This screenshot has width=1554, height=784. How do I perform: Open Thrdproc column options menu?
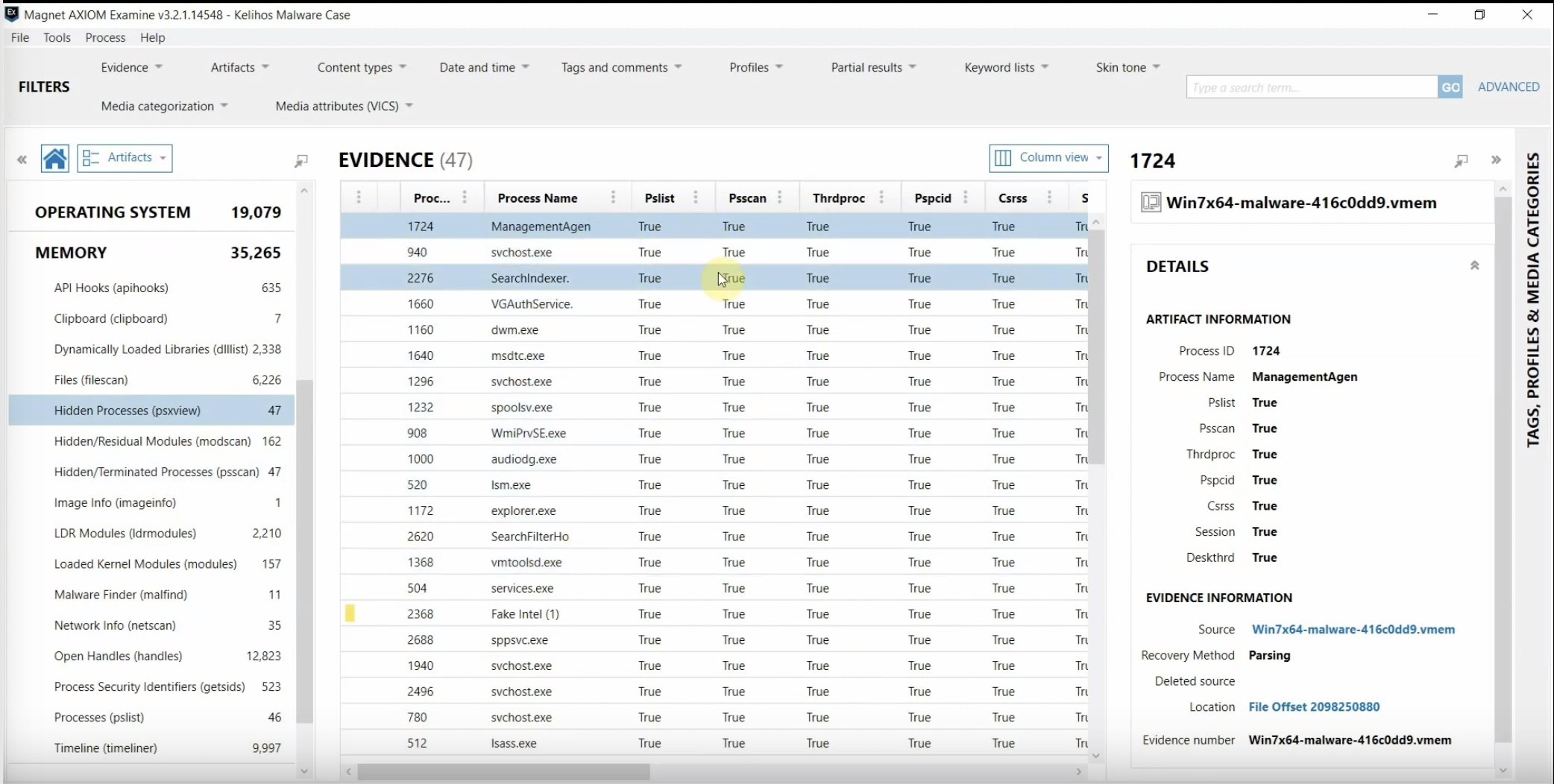click(x=881, y=197)
